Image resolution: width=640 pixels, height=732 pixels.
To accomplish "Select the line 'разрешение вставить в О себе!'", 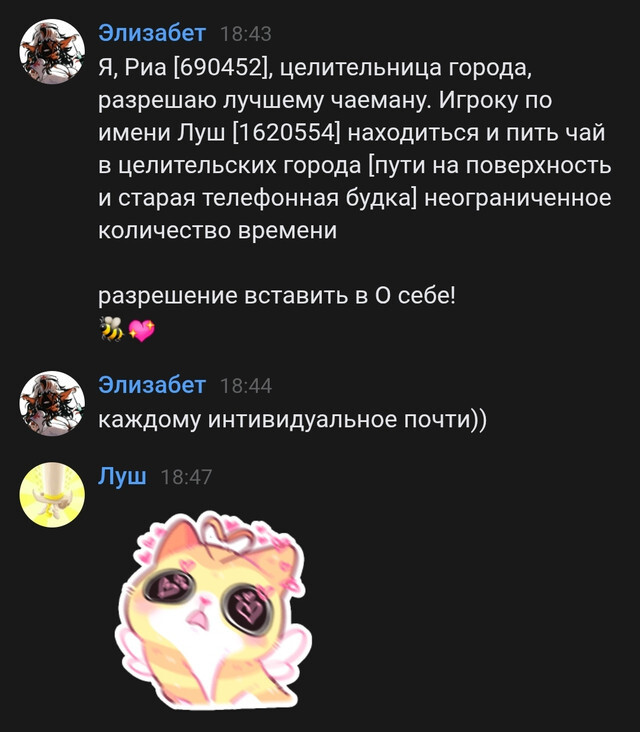I will click(276, 296).
